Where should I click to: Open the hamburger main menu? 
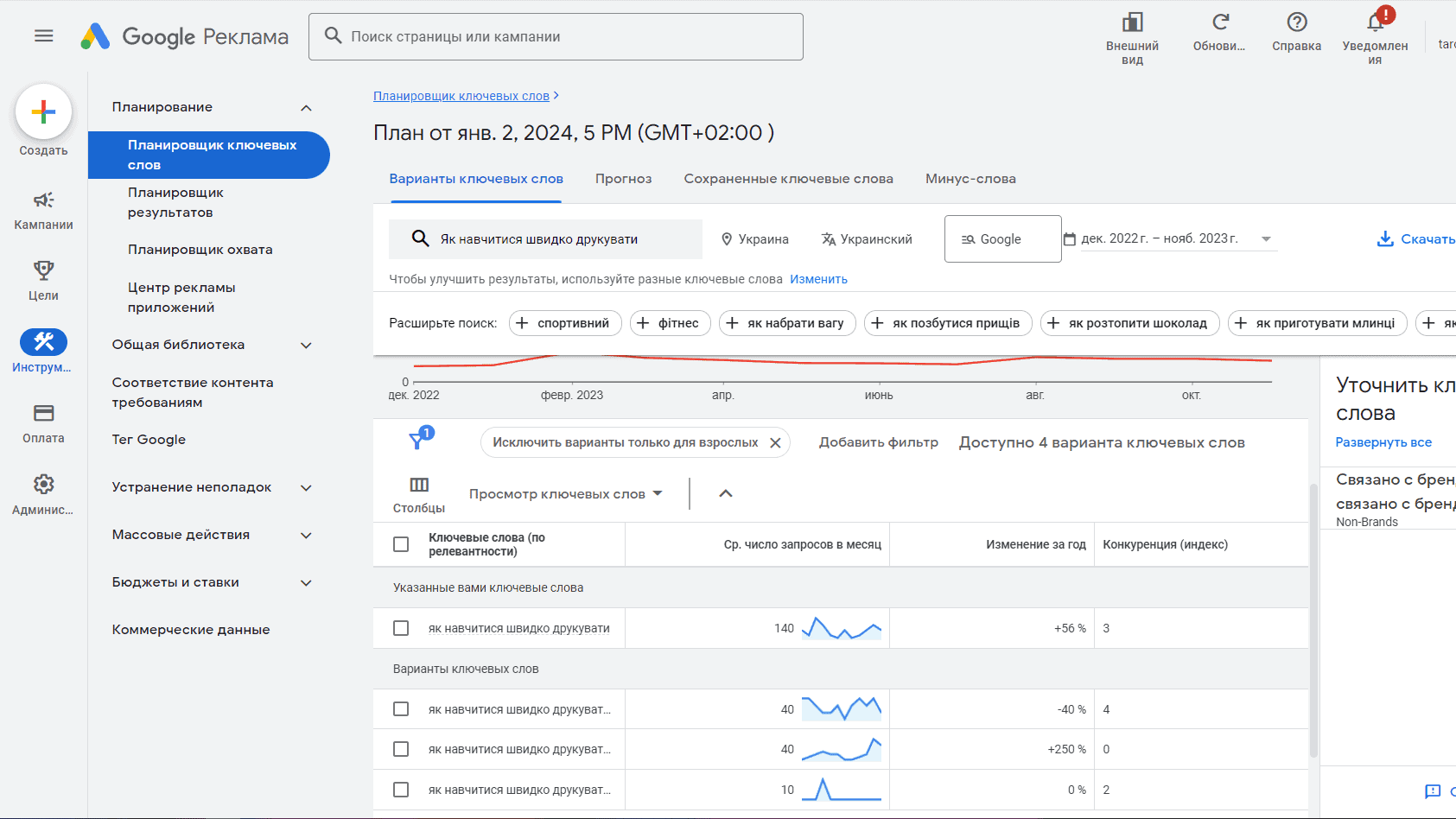[43, 36]
